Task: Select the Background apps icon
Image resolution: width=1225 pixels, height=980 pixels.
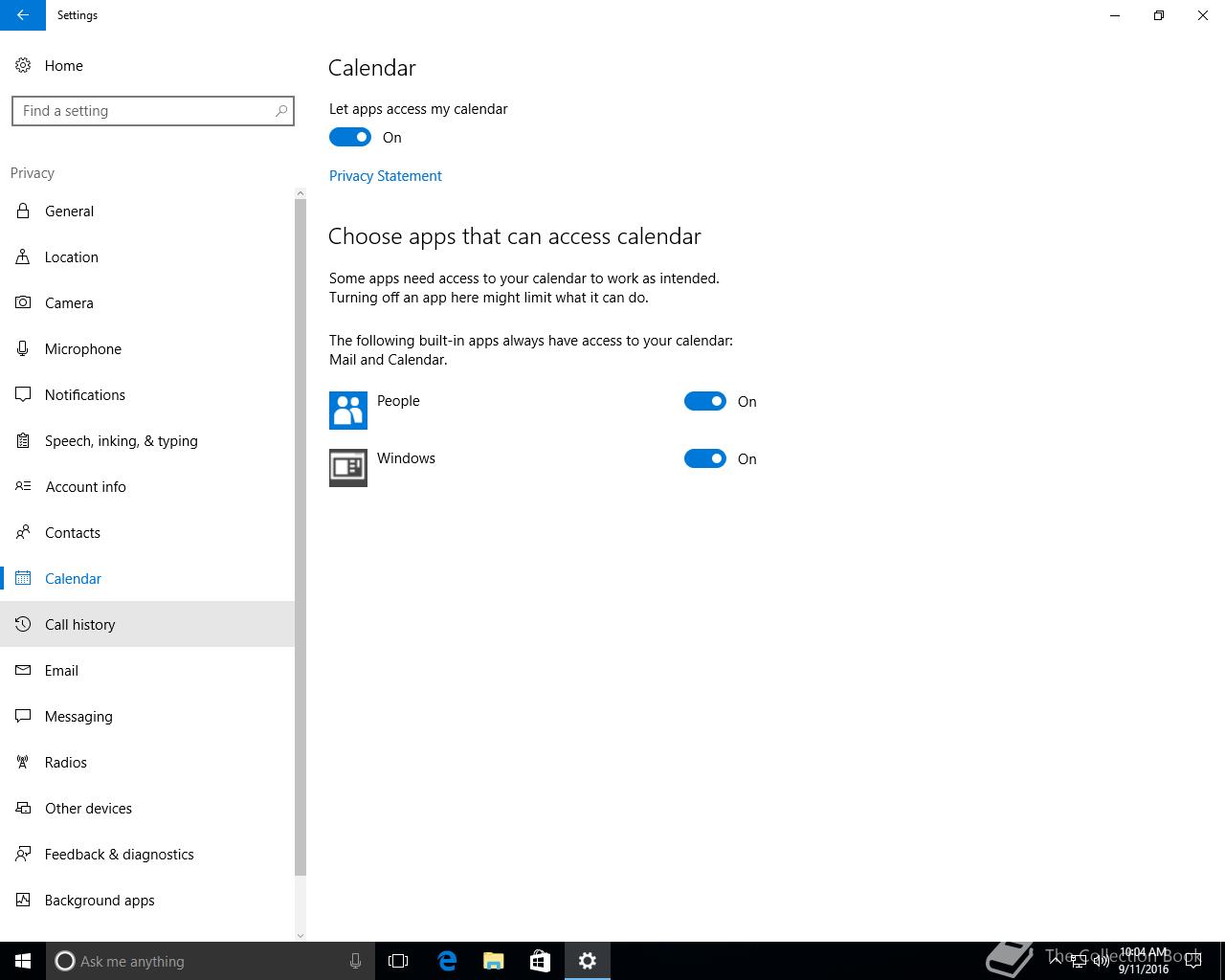Action: 23,900
